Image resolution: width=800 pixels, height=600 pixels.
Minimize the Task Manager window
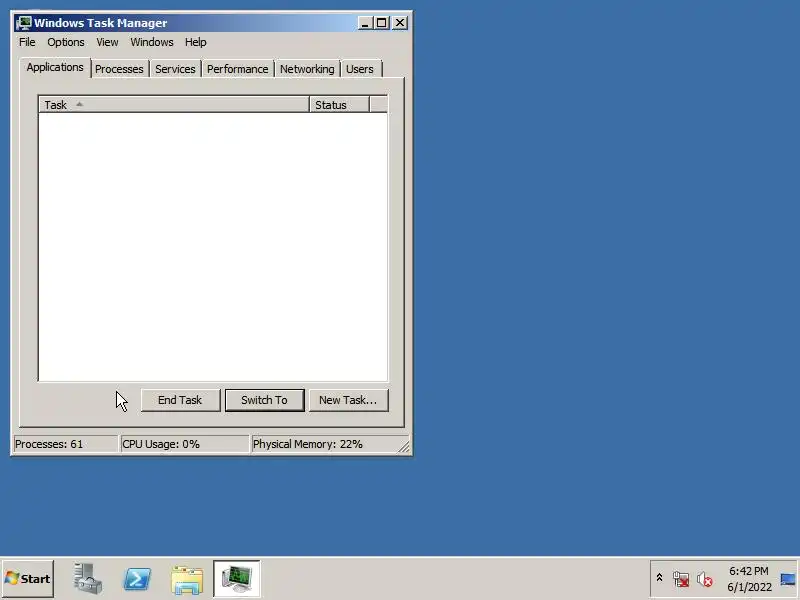pos(365,23)
